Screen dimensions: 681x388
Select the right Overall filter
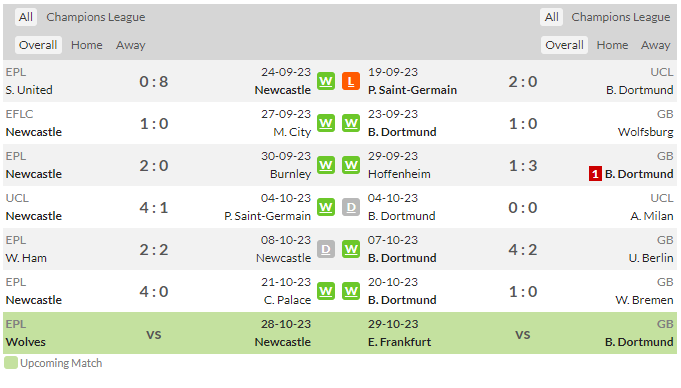pos(564,45)
